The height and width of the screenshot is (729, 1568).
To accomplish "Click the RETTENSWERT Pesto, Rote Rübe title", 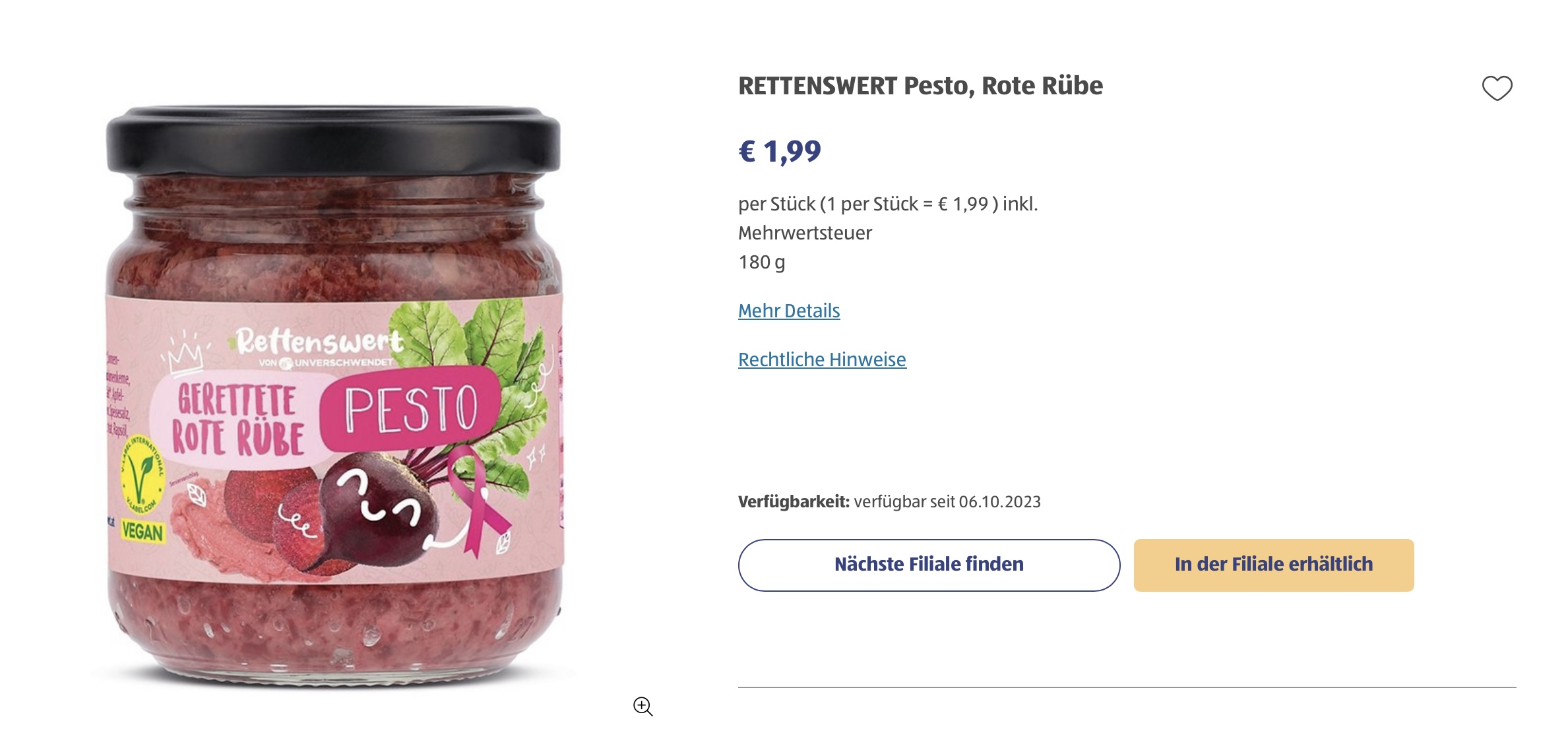I will pyautogui.click(x=920, y=86).
